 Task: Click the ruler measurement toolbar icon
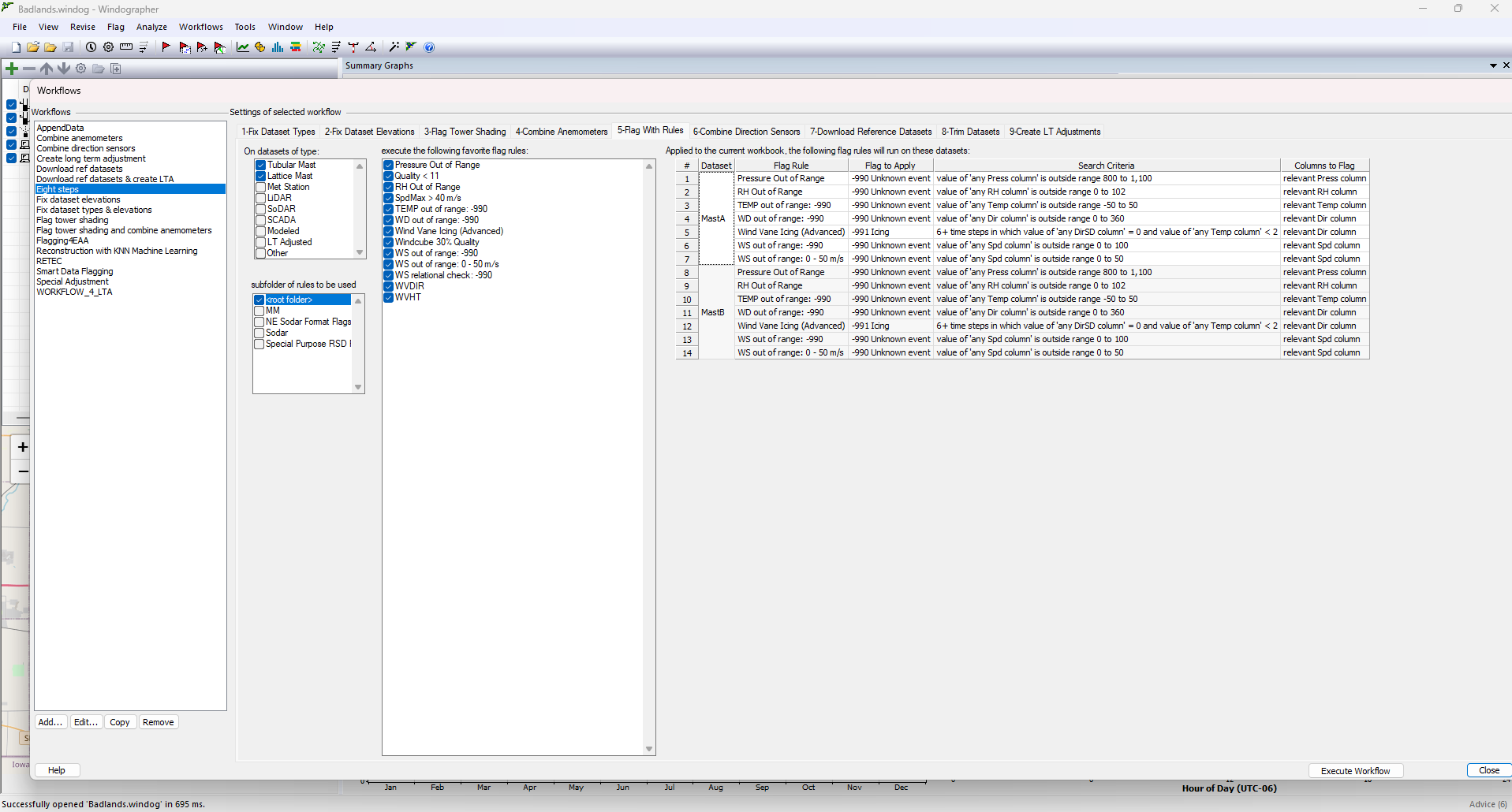[125, 47]
